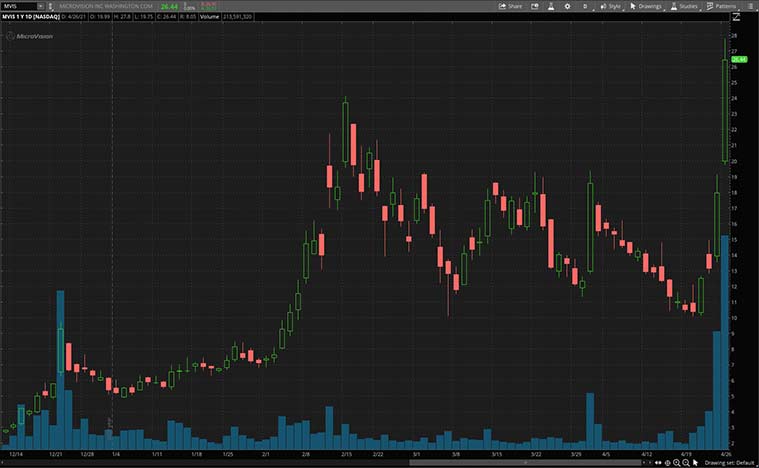
Task: Open the D timeframe dropdown
Action: point(586,6)
